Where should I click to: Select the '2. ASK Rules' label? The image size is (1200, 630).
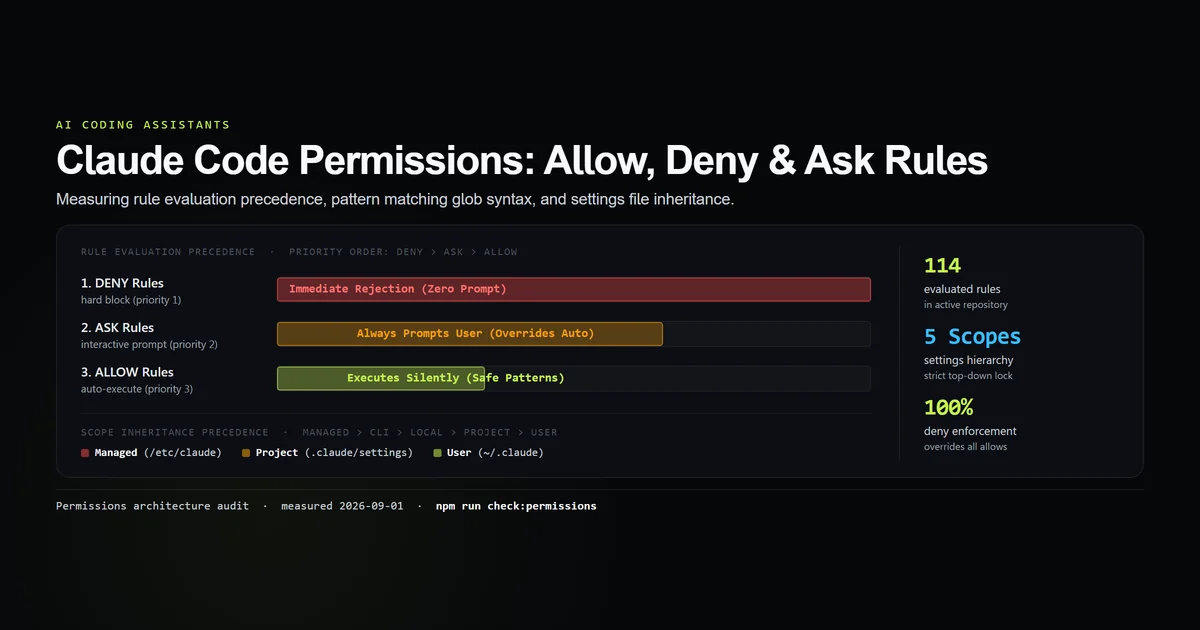(x=117, y=327)
